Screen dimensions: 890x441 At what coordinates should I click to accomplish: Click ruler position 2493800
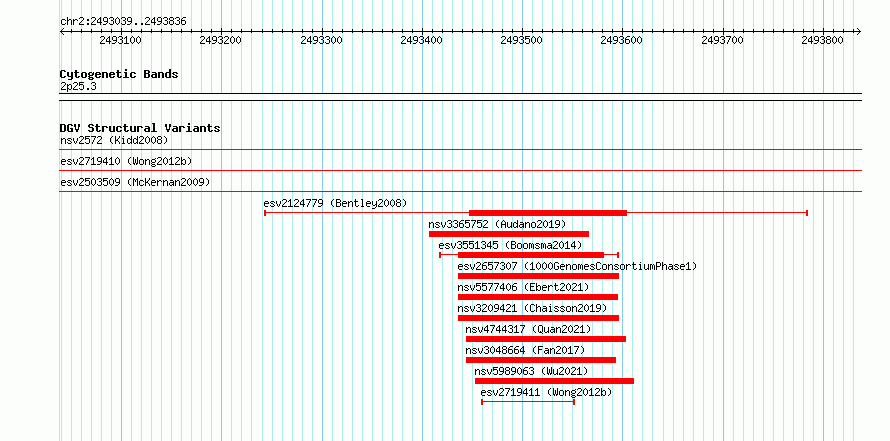click(823, 40)
